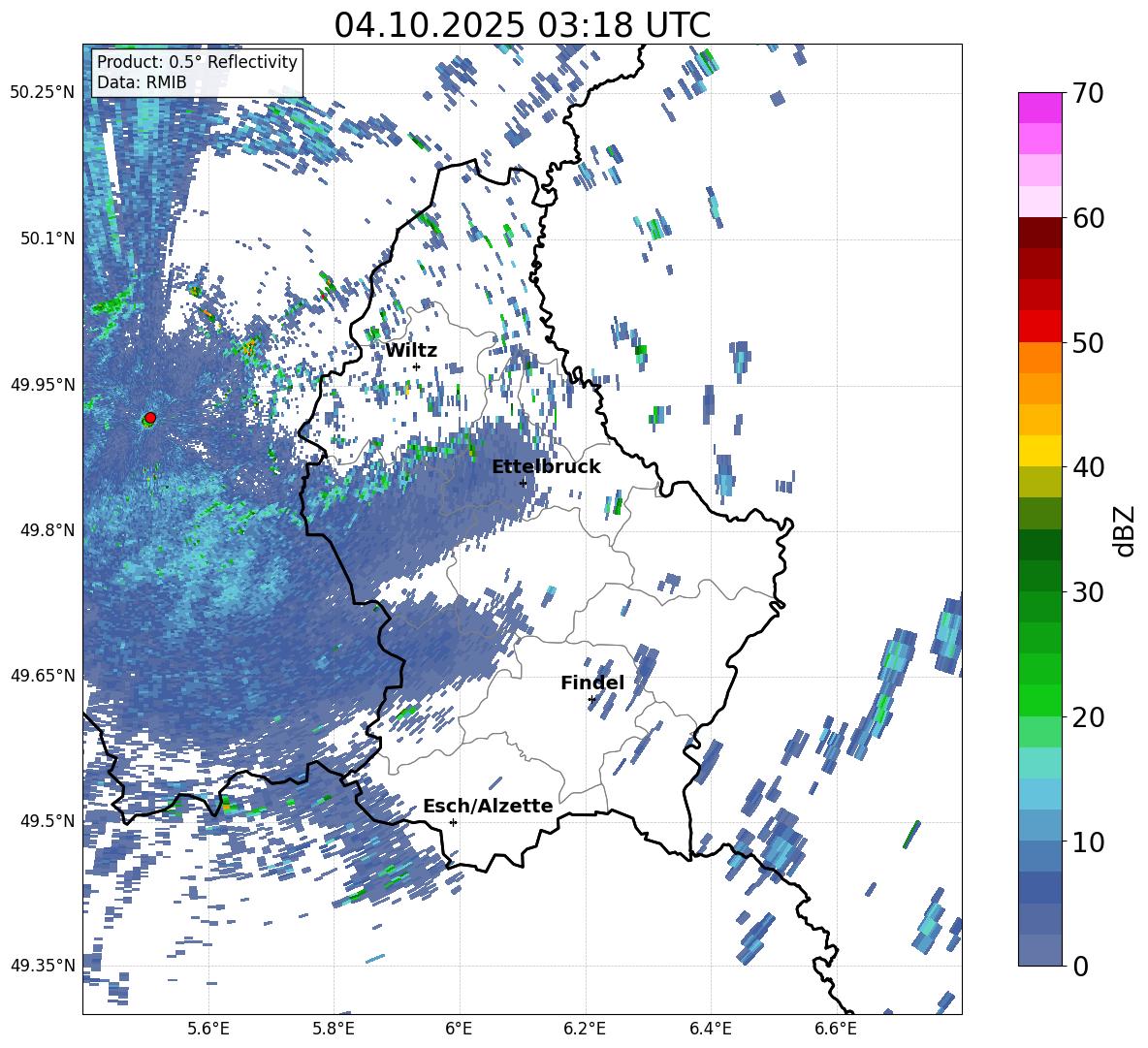Click the magenta top colorbar swatch
1148x1048 pixels.
click(1039, 108)
